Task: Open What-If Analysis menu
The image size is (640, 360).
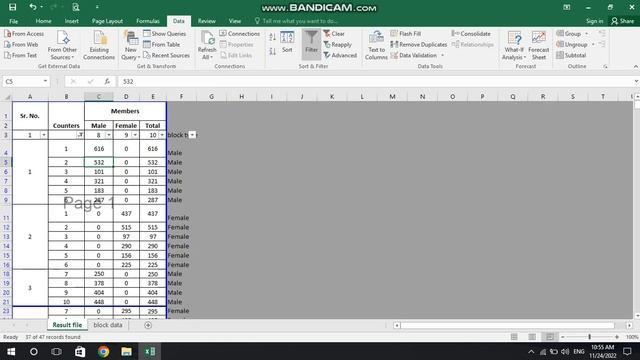Action: pos(514,45)
